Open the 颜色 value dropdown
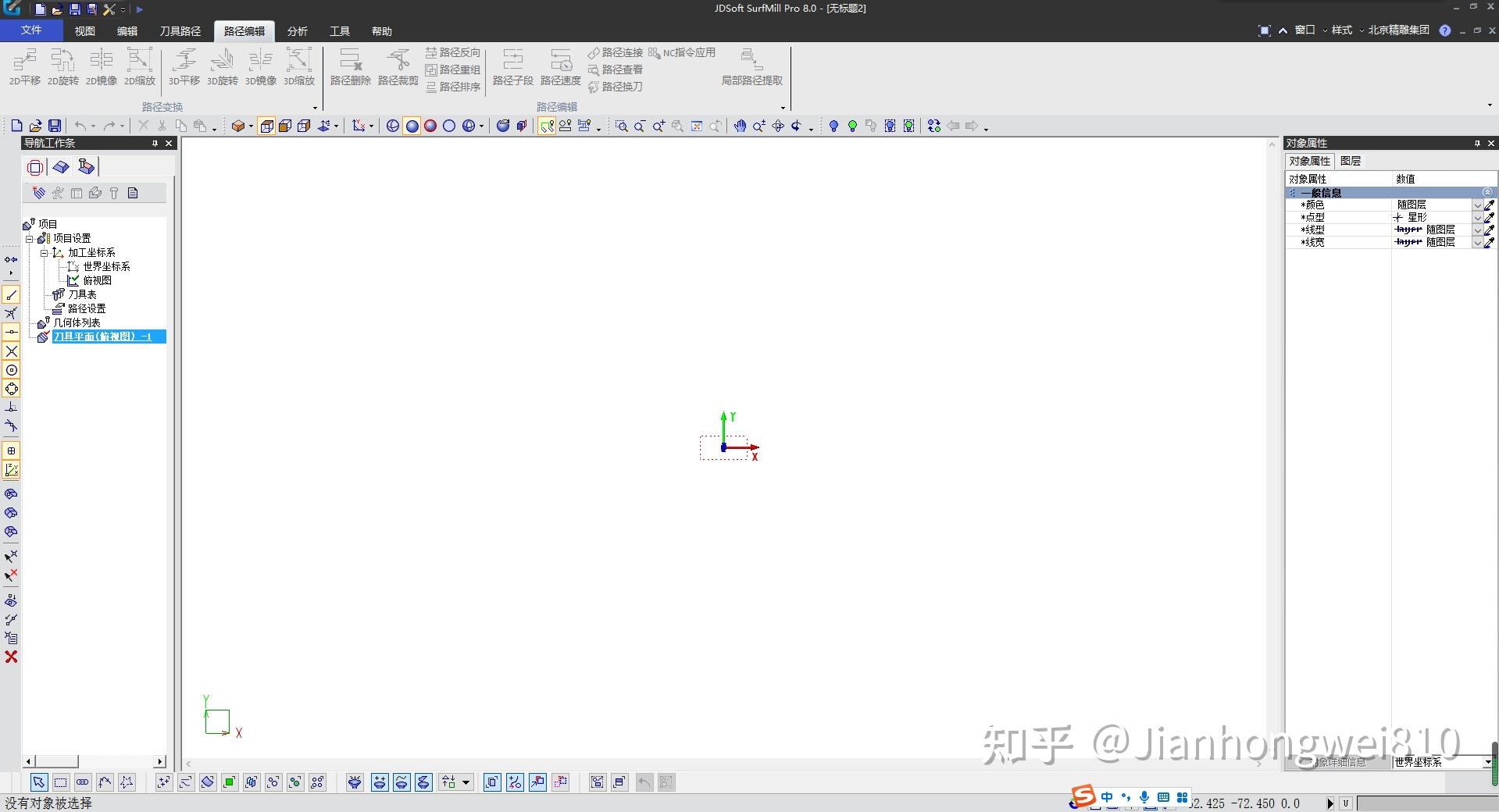This screenshot has height=812, width=1499. point(1477,205)
